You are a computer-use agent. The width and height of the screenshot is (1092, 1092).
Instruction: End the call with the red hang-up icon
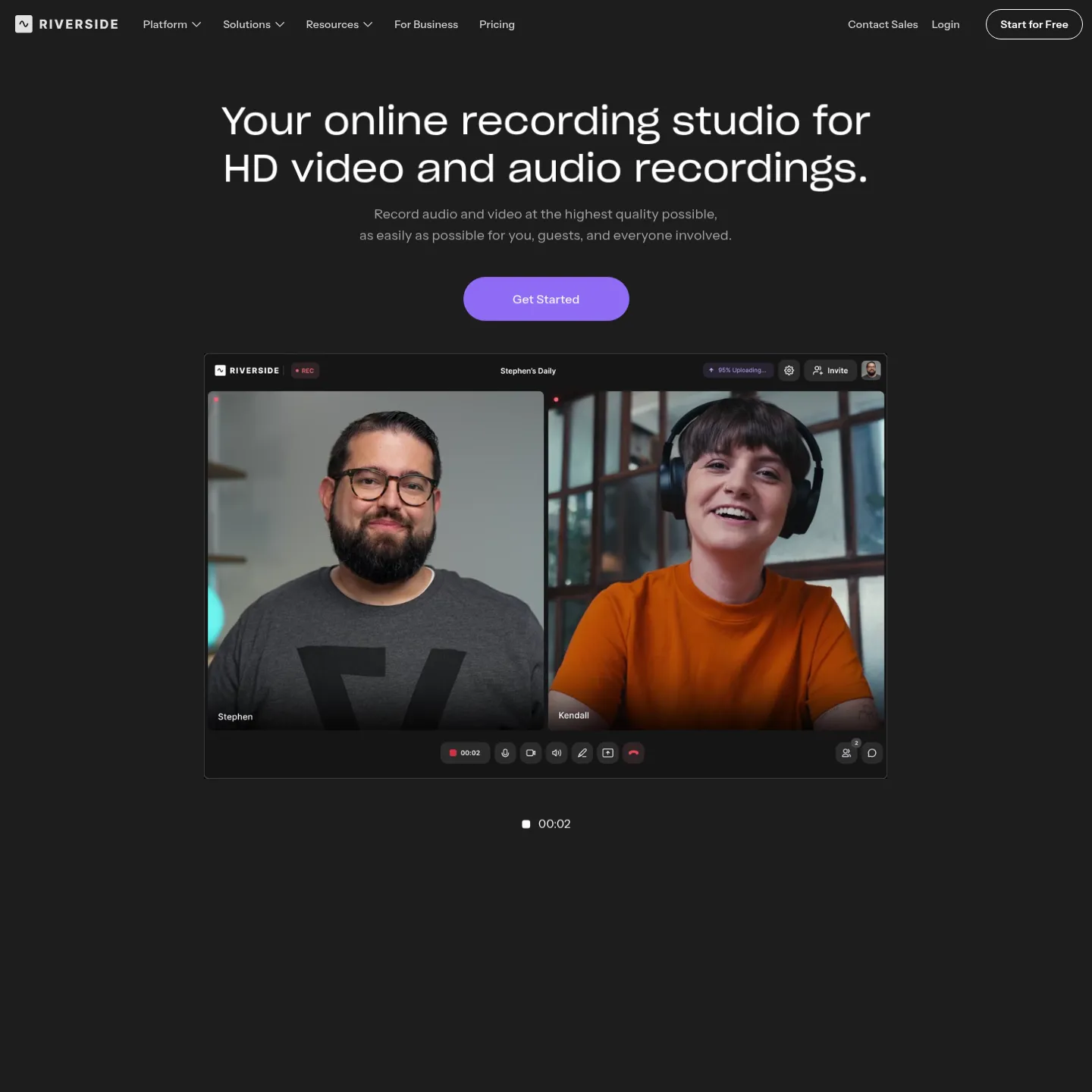[x=633, y=753]
